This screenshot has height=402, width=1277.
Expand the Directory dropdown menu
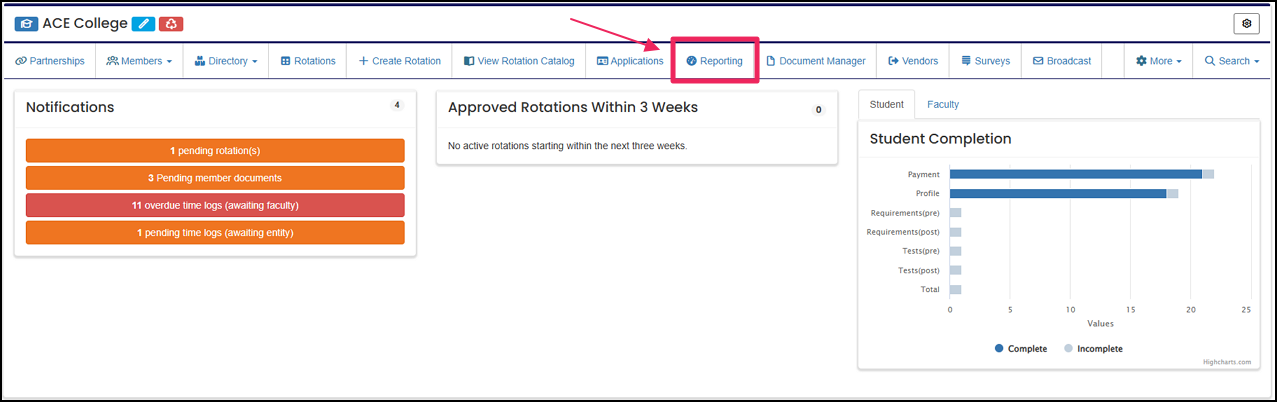coord(226,61)
